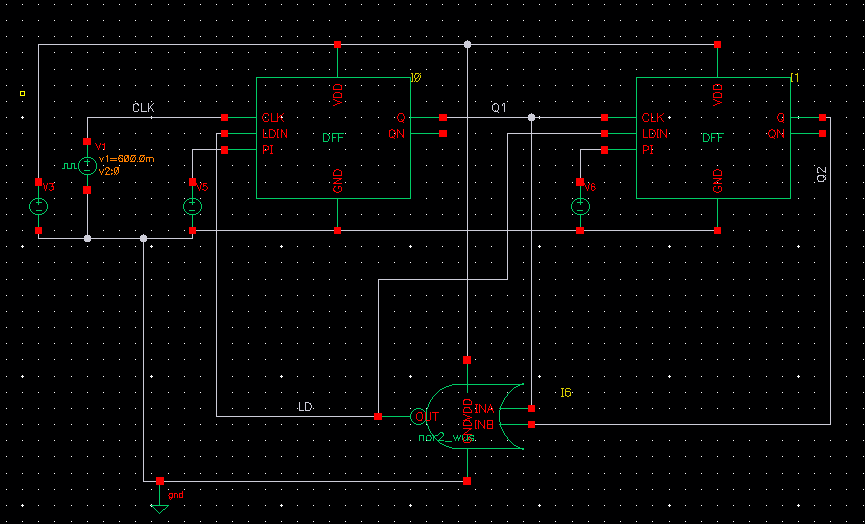Select the DFF text inside block I1
Viewport: 865px width, 524px height.
click(x=712, y=138)
